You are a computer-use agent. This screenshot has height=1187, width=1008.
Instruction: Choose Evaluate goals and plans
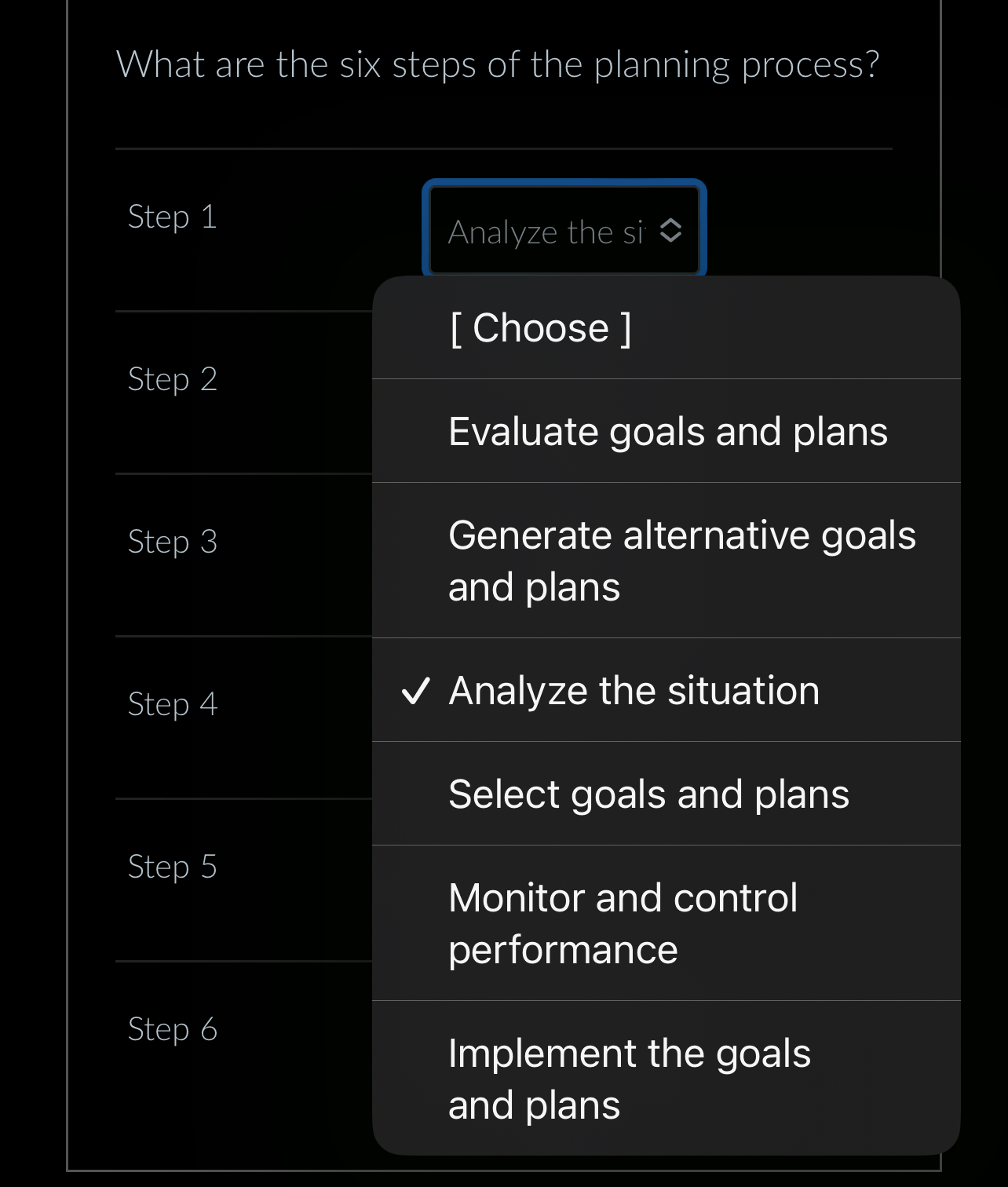667,431
